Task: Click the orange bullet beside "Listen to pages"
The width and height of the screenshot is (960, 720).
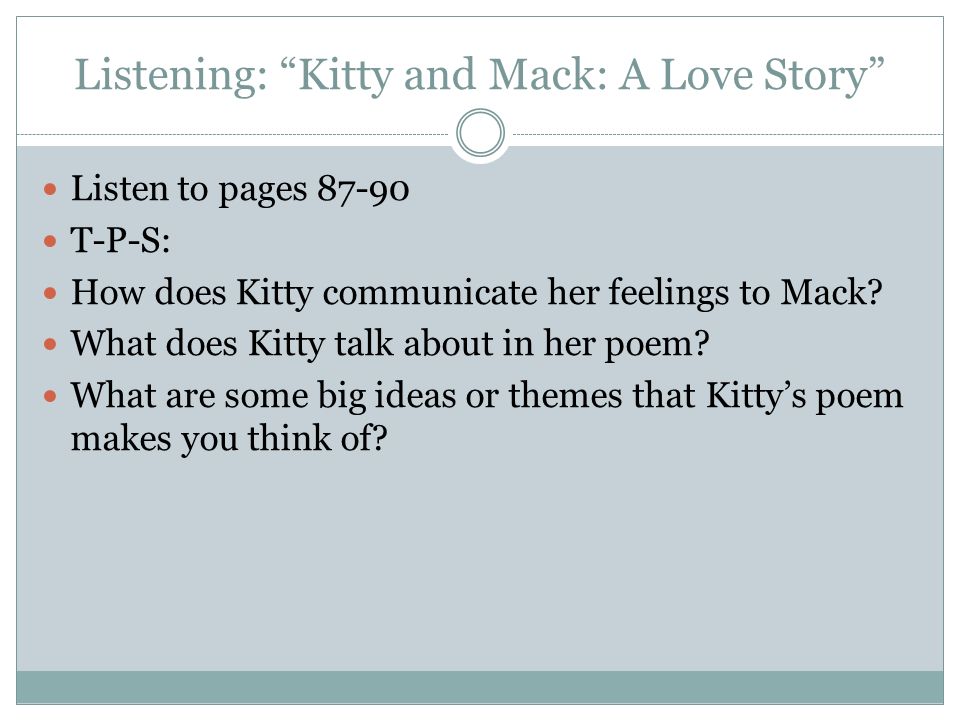Action: click(x=50, y=189)
